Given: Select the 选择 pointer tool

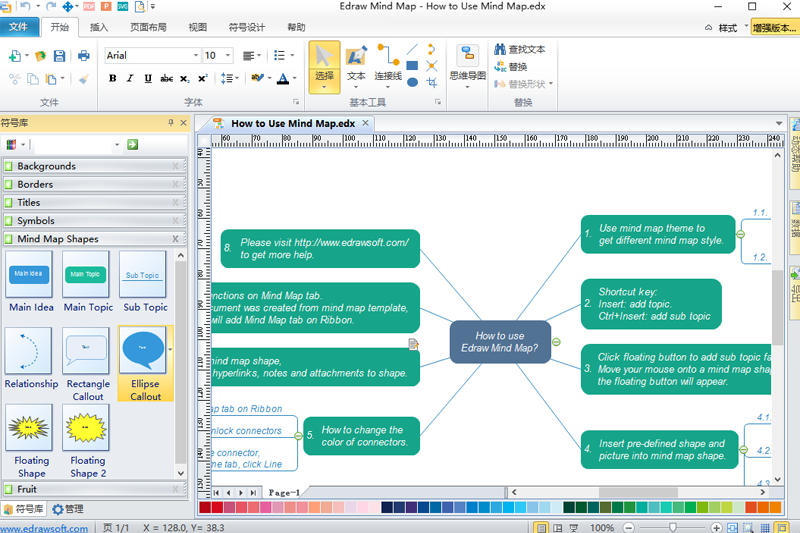Looking at the screenshot, I should pos(324,66).
